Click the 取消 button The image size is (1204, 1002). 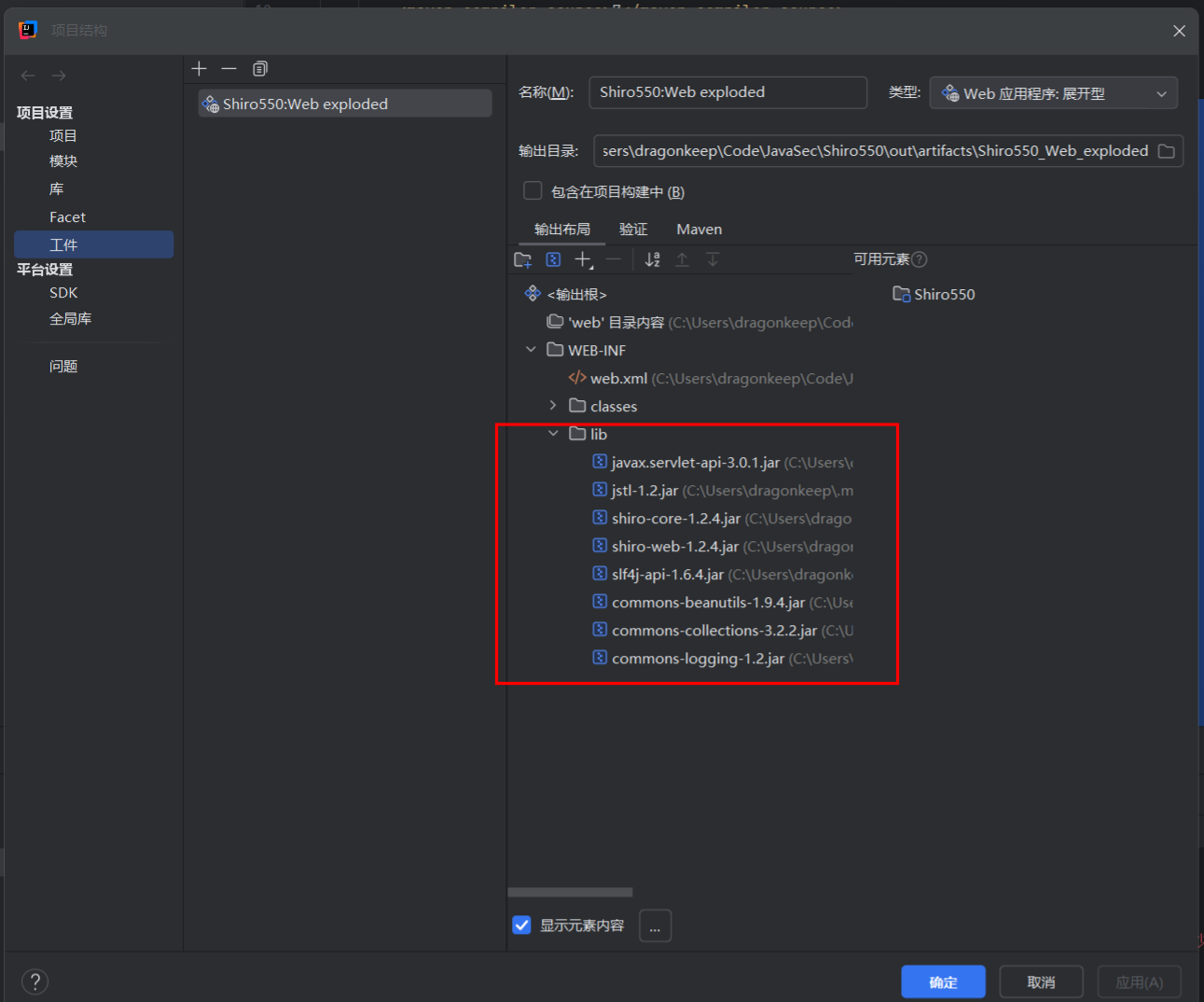[1041, 981]
